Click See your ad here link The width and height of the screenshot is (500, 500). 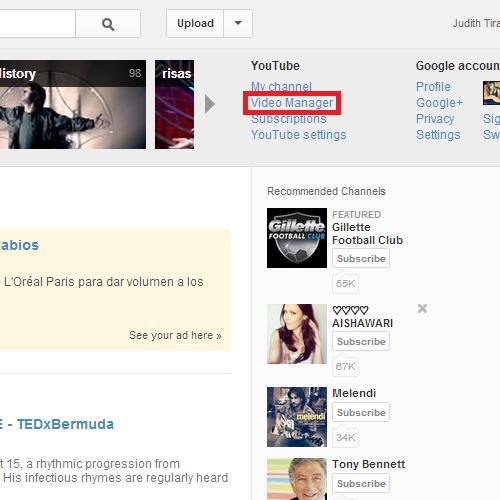point(175,335)
